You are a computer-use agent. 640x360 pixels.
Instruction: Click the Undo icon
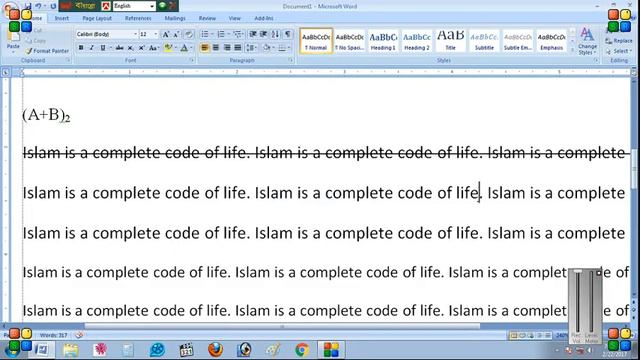tap(38, 6)
